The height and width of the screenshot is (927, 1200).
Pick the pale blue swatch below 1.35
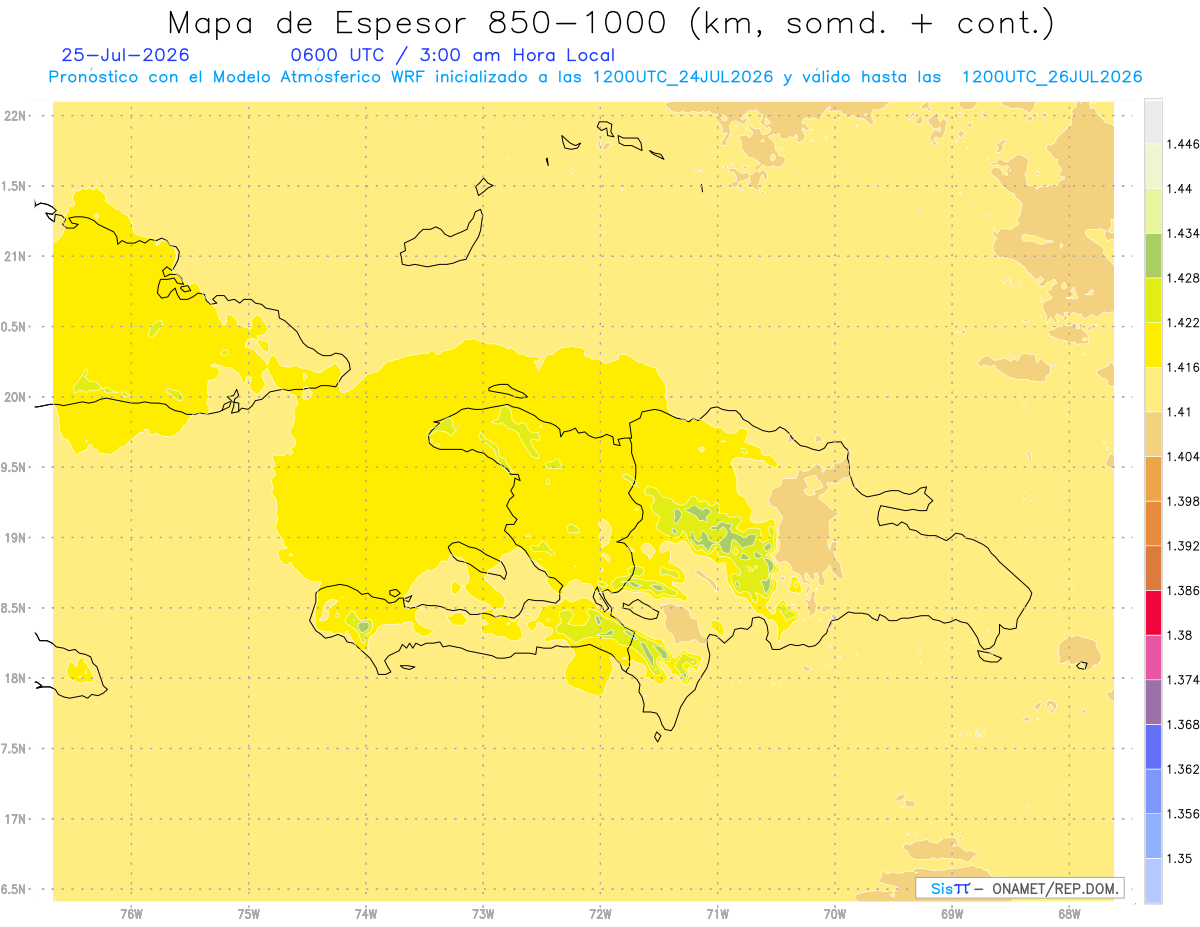pos(1153,880)
